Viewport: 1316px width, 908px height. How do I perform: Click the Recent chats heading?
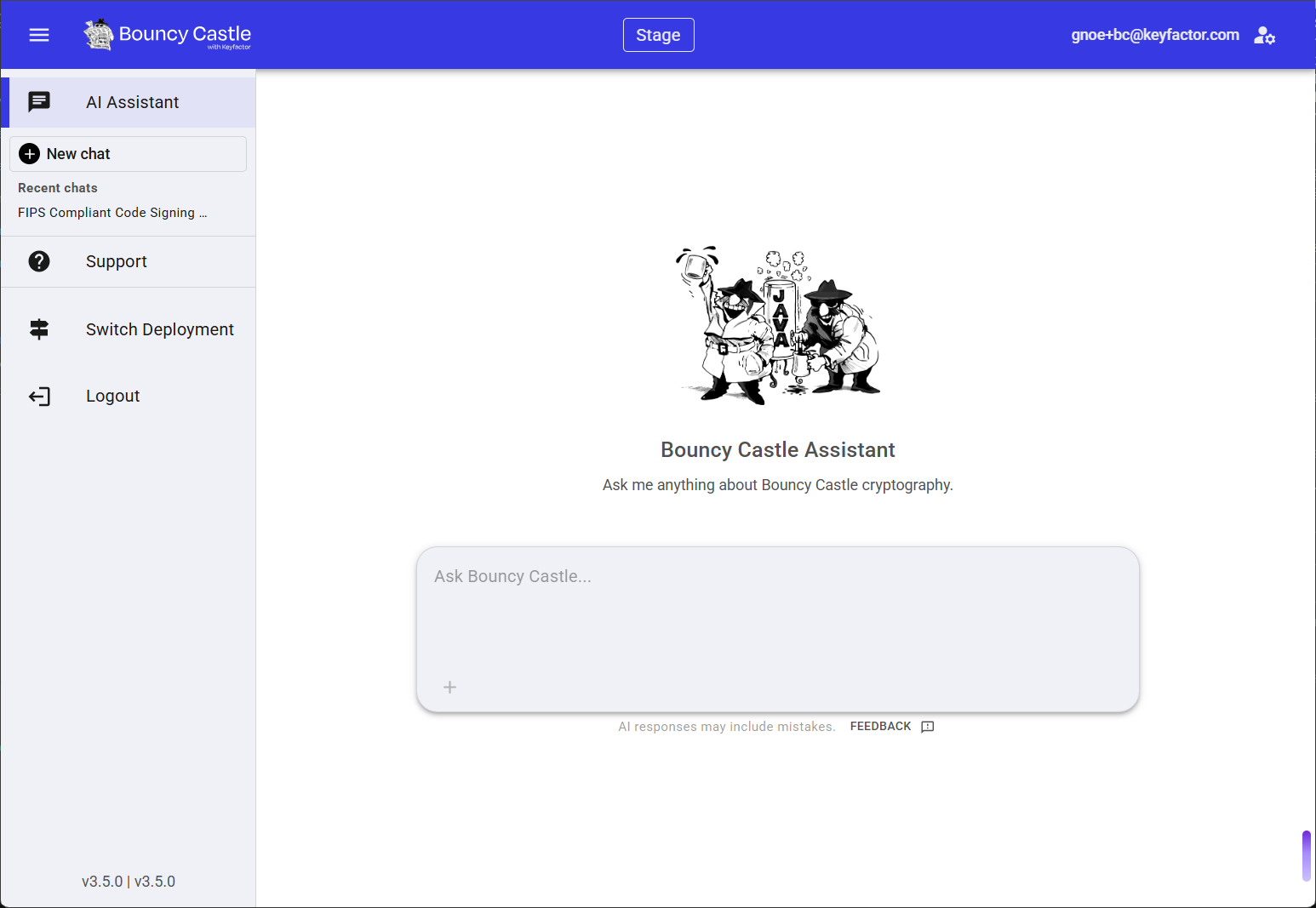coord(58,188)
